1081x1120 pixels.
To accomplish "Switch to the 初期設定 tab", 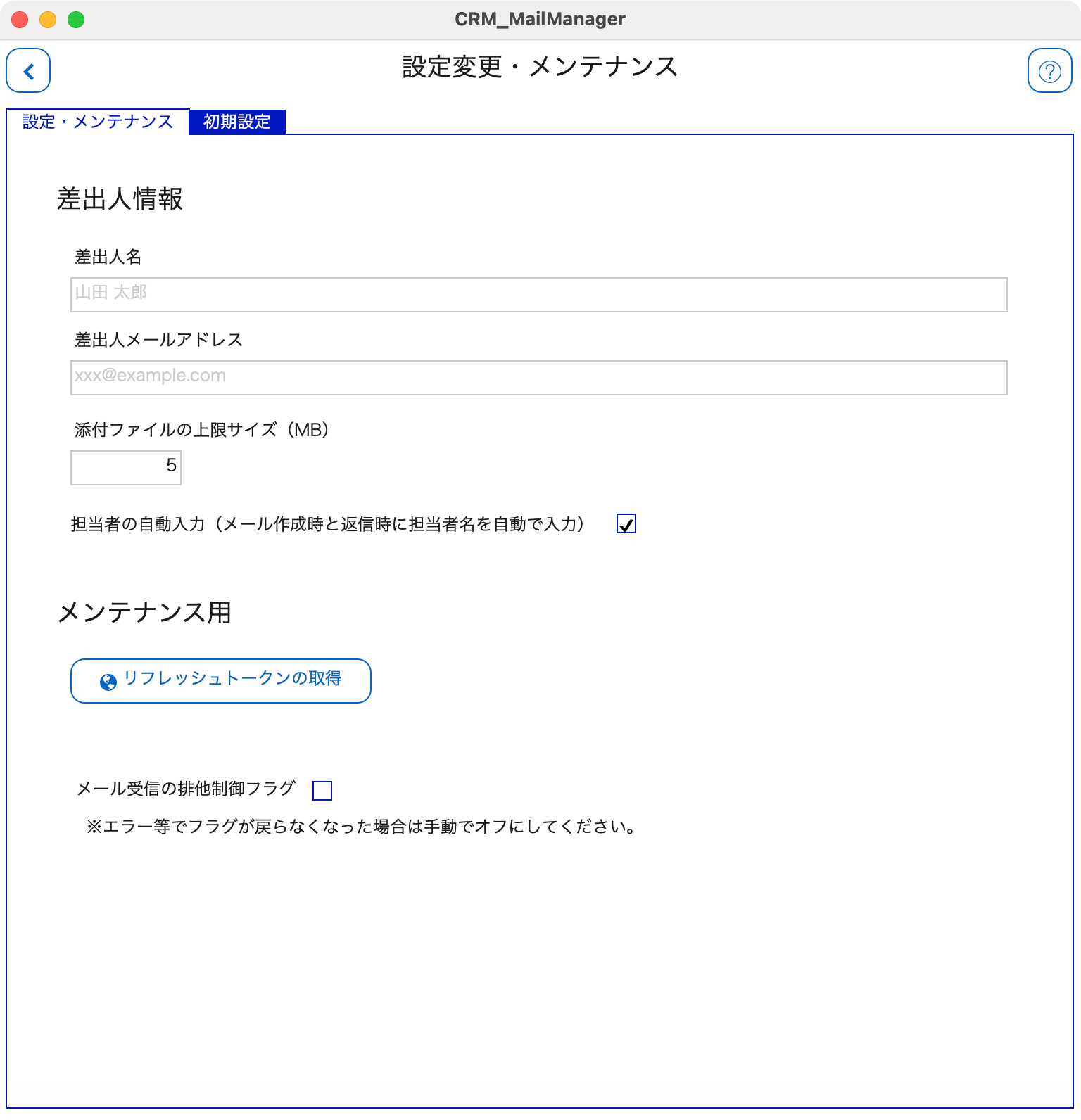I will [237, 122].
